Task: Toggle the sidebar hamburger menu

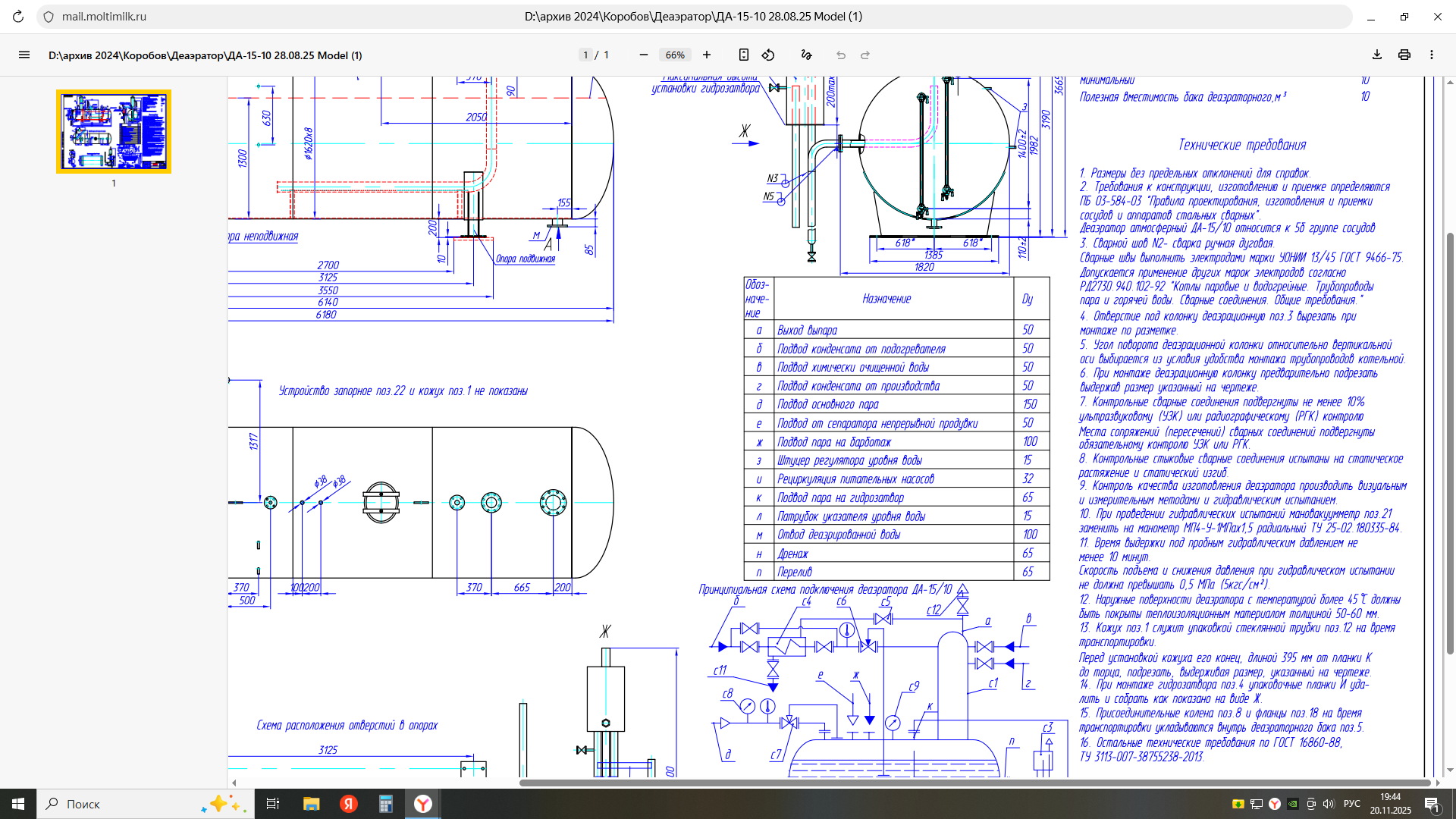Action: coord(24,55)
